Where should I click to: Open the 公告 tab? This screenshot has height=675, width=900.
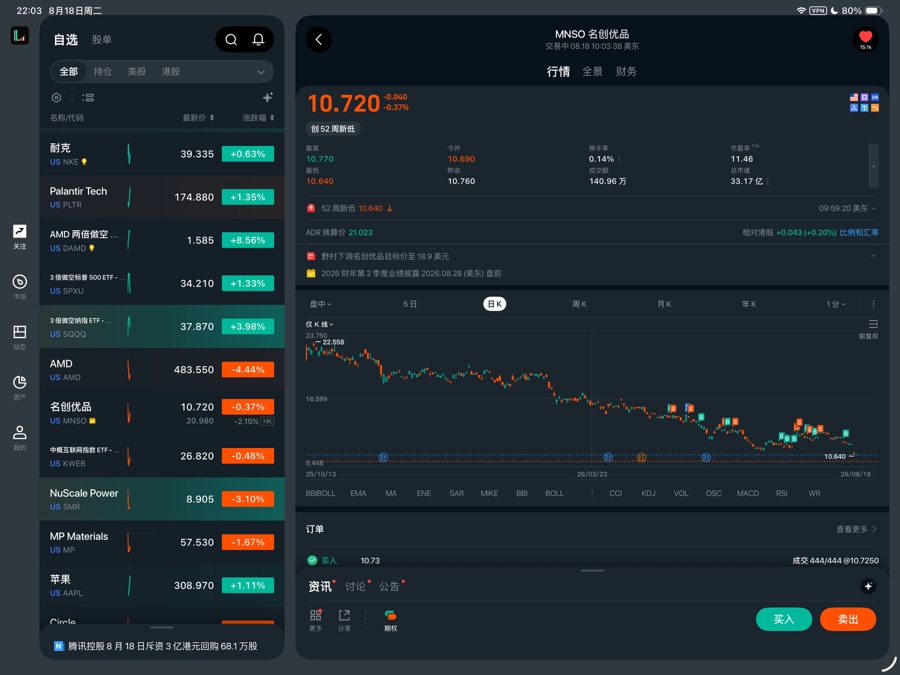[389, 587]
